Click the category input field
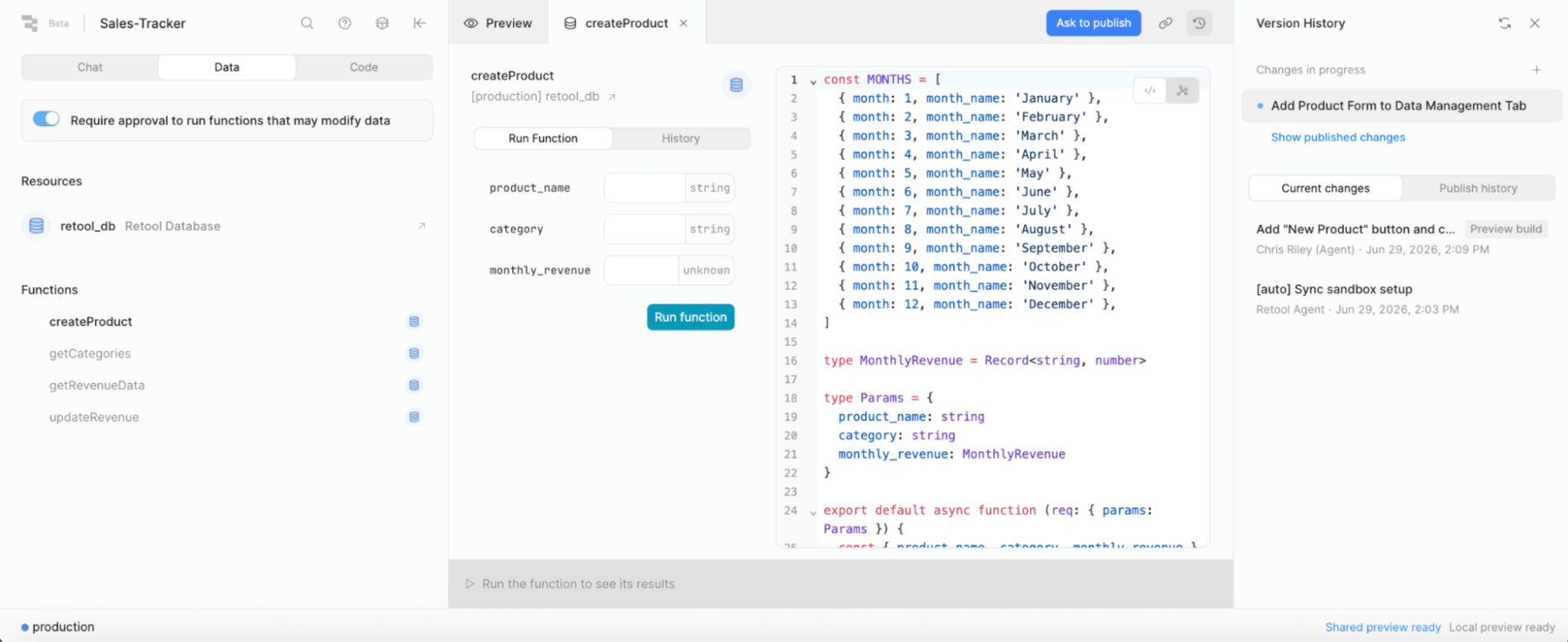 [x=645, y=229]
